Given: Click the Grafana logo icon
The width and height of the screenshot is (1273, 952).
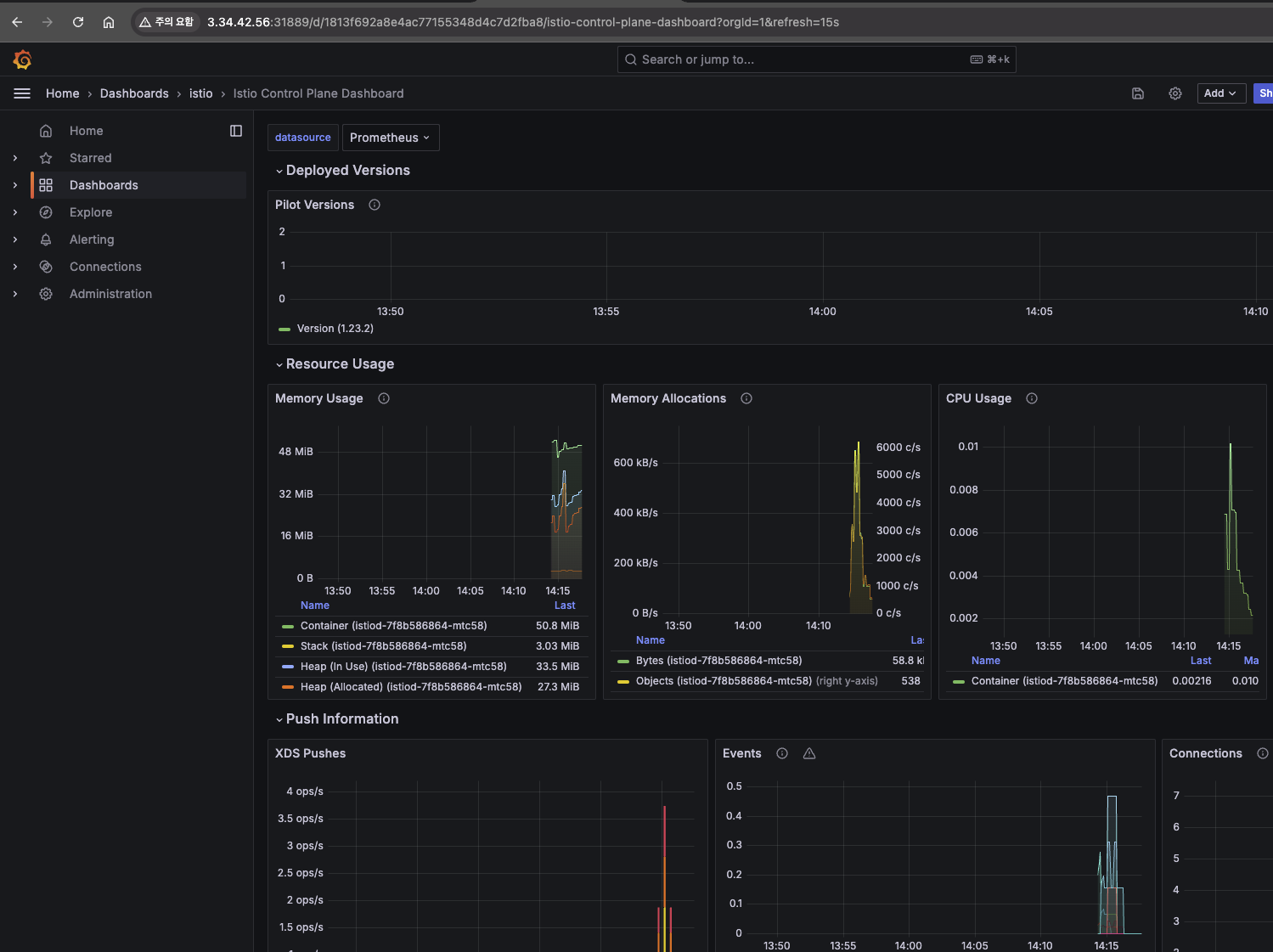Looking at the screenshot, I should [23, 59].
